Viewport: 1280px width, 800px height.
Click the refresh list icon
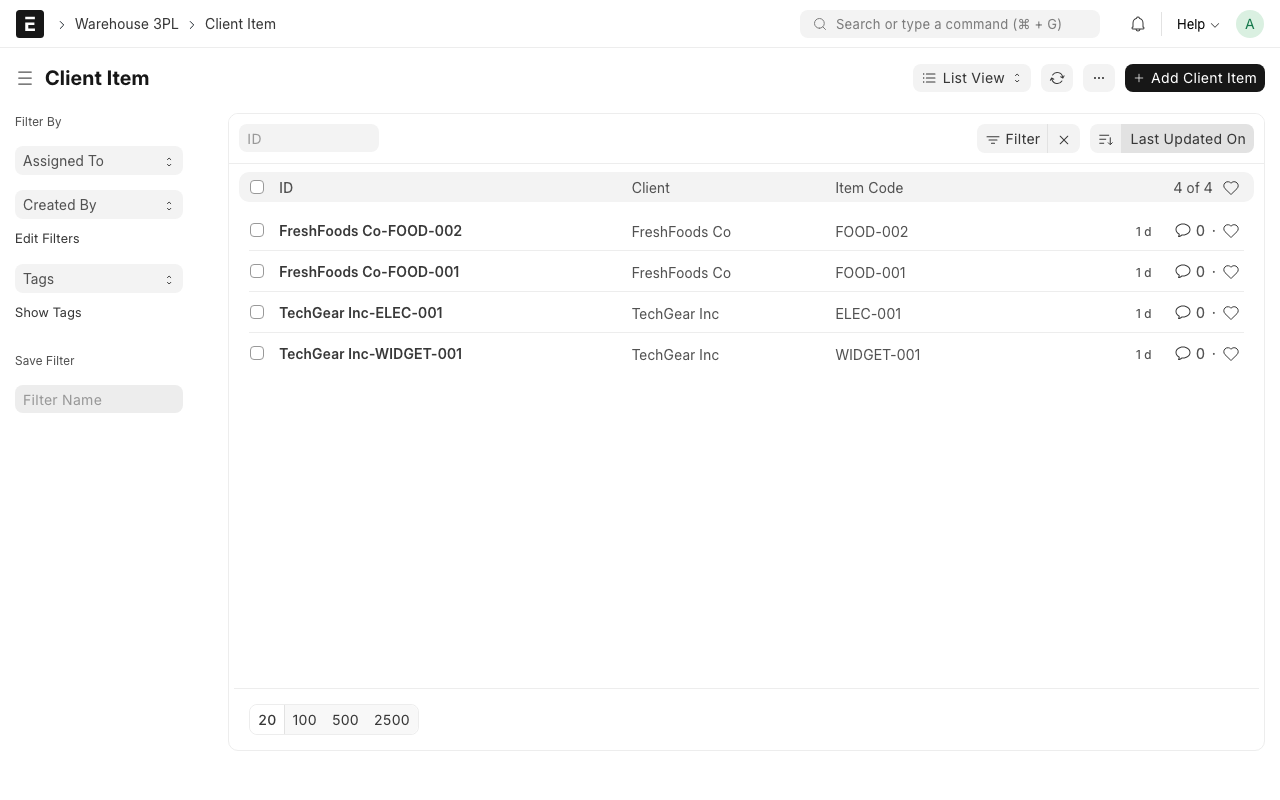click(1057, 78)
